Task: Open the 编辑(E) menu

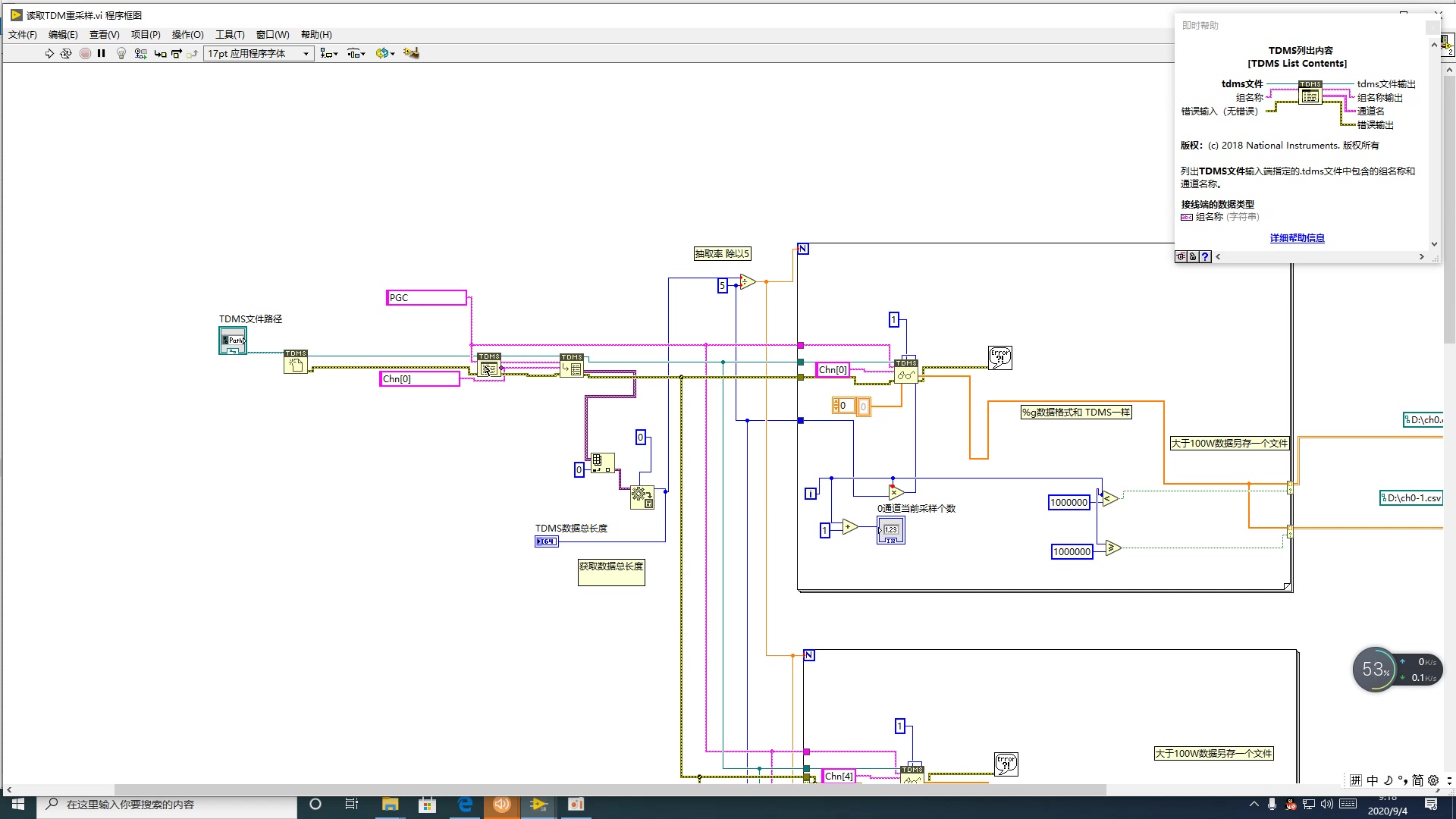Action: click(x=63, y=34)
